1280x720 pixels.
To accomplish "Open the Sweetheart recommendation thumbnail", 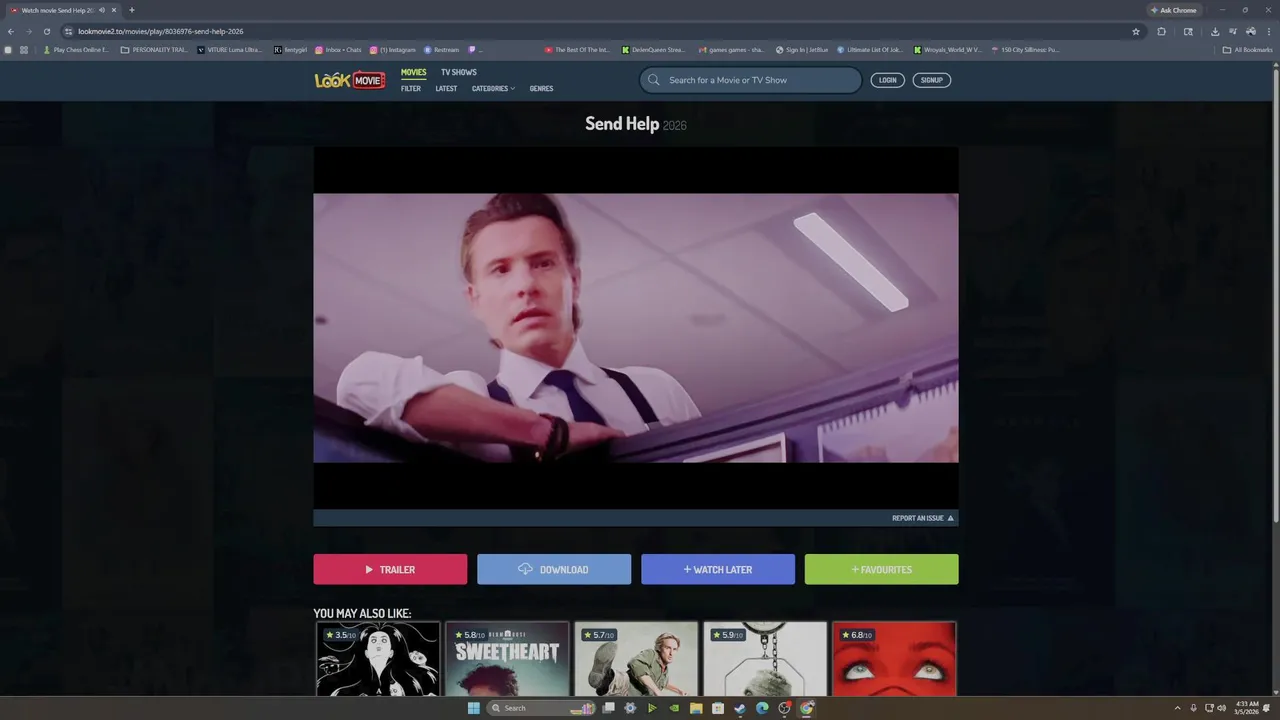I will [507, 659].
